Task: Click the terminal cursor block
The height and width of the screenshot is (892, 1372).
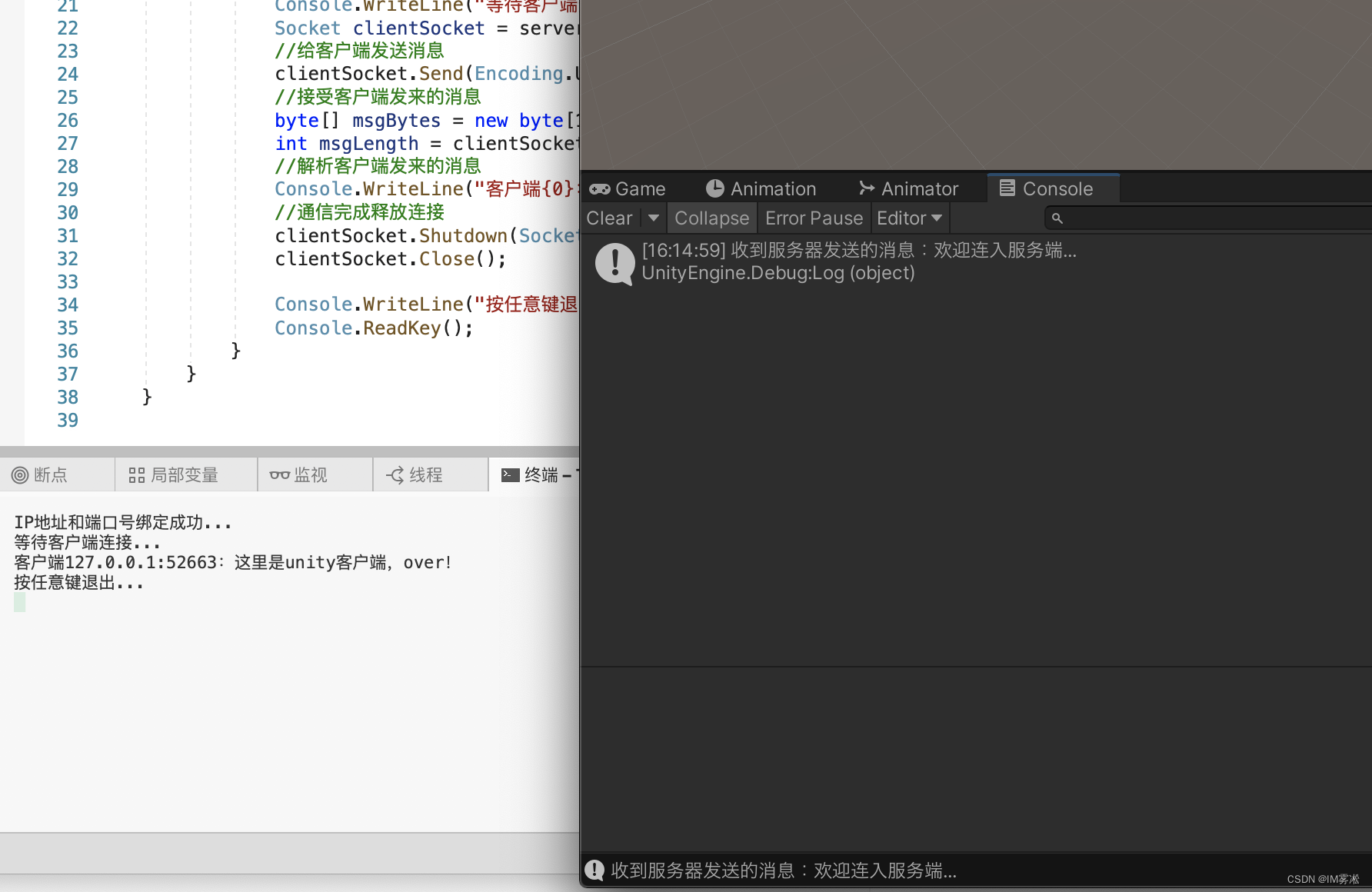Action: pyautogui.click(x=20, y=602)
